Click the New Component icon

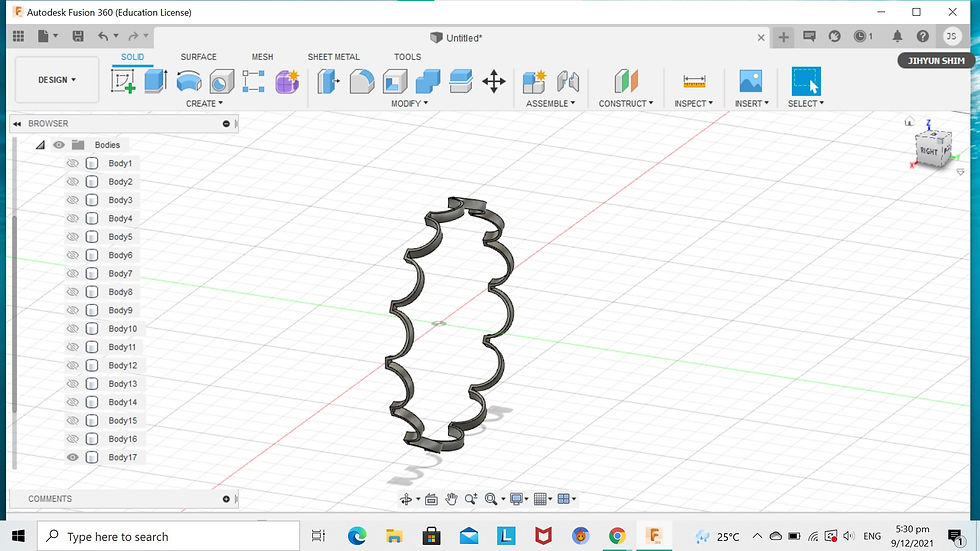click(534, 81)
